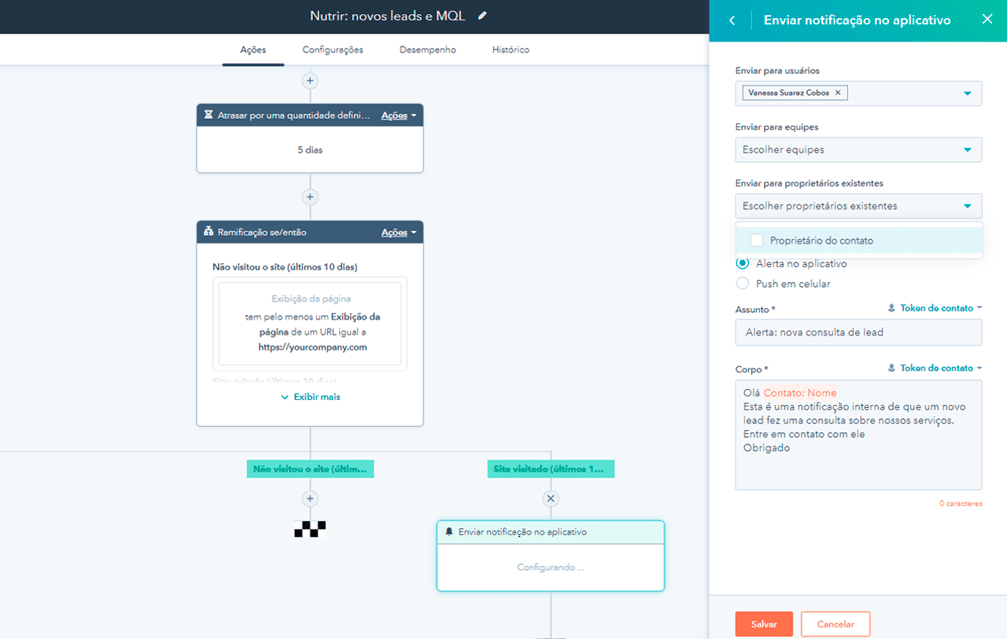1007x639 pixels.
Task: Click the back arrow in notification panel header
Action: (x=732, y=20)
